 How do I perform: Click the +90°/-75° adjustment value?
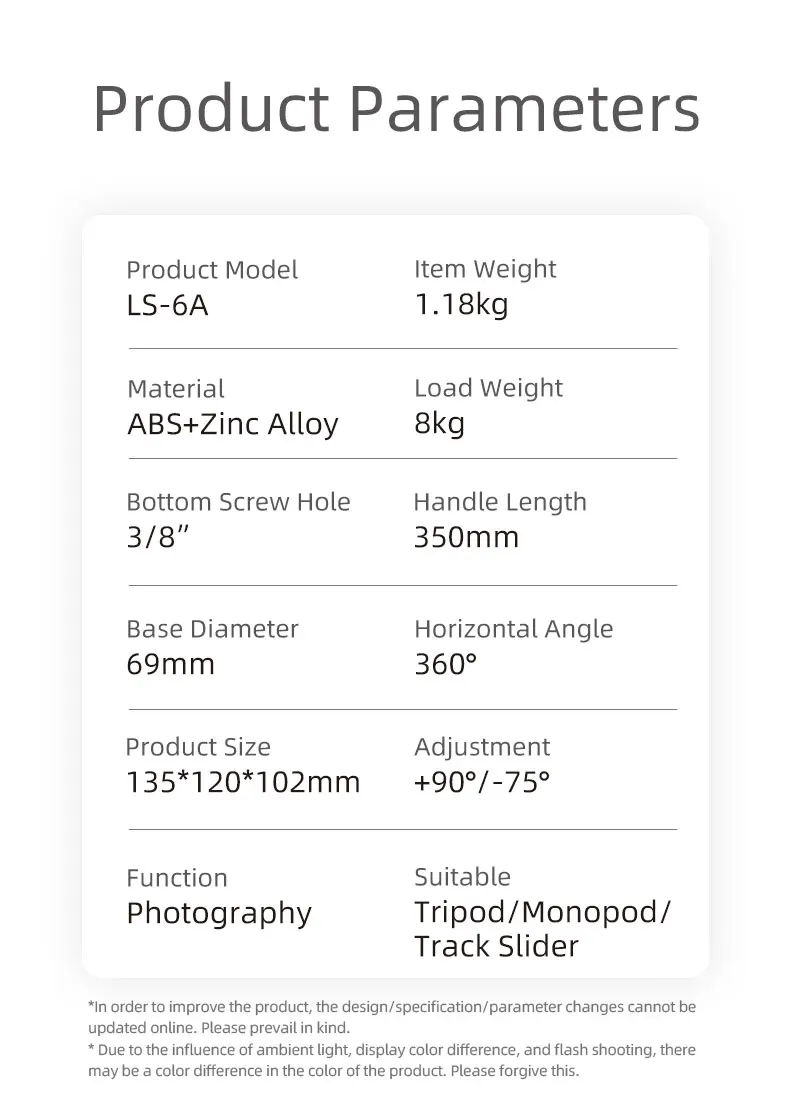click(482, 782)
